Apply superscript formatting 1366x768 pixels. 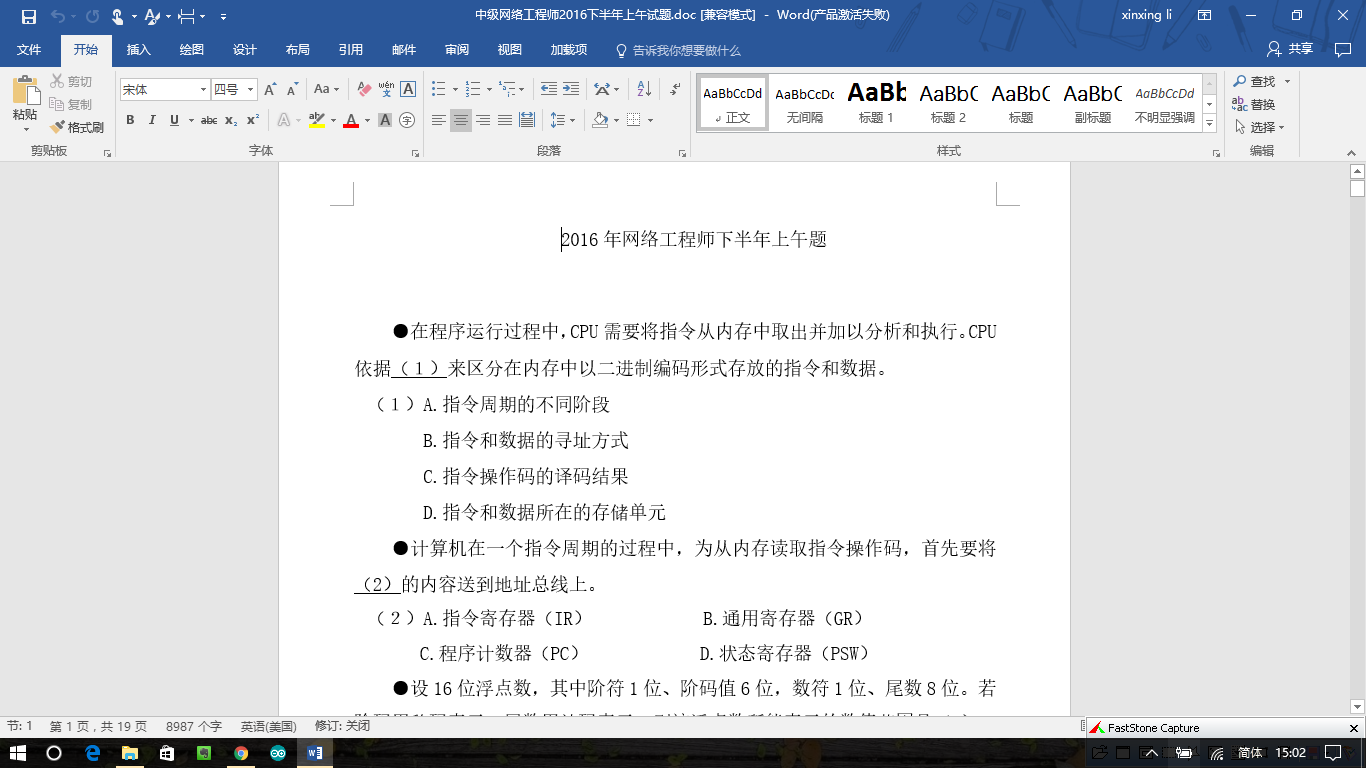252,120
